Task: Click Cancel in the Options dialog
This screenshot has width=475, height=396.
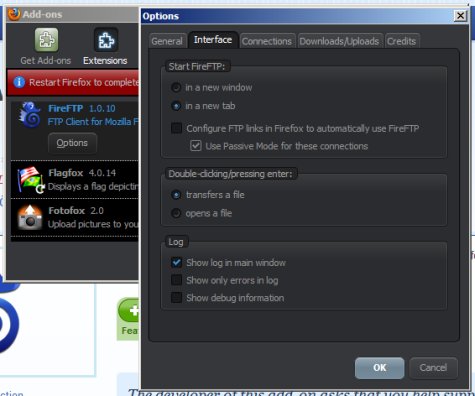Action: [433, 368]
